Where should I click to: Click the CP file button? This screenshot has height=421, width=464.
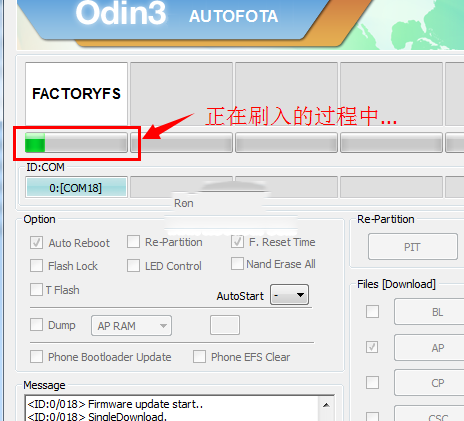(429, 382)
